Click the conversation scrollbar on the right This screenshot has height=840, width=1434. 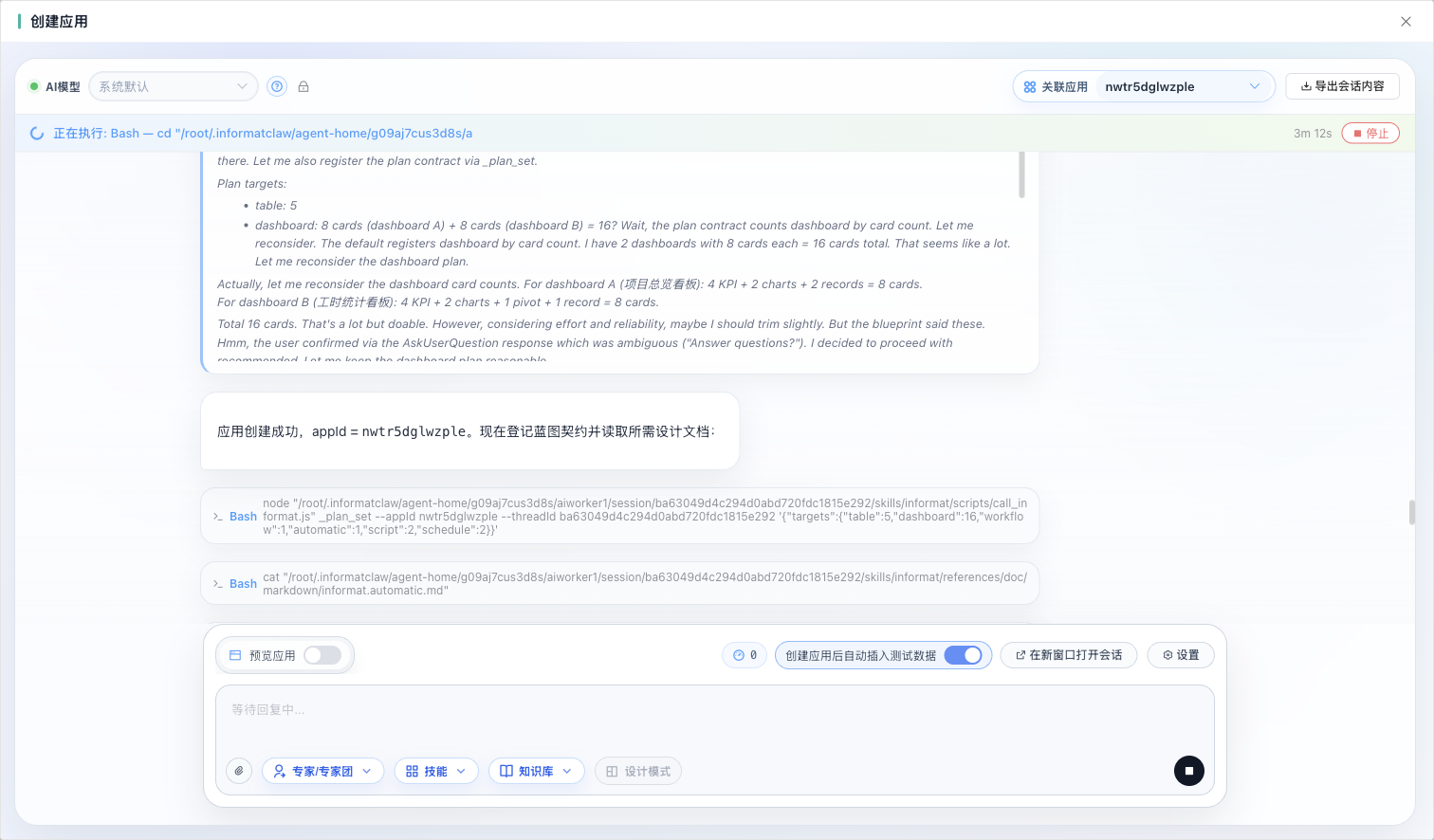(x=1411, y=512)
